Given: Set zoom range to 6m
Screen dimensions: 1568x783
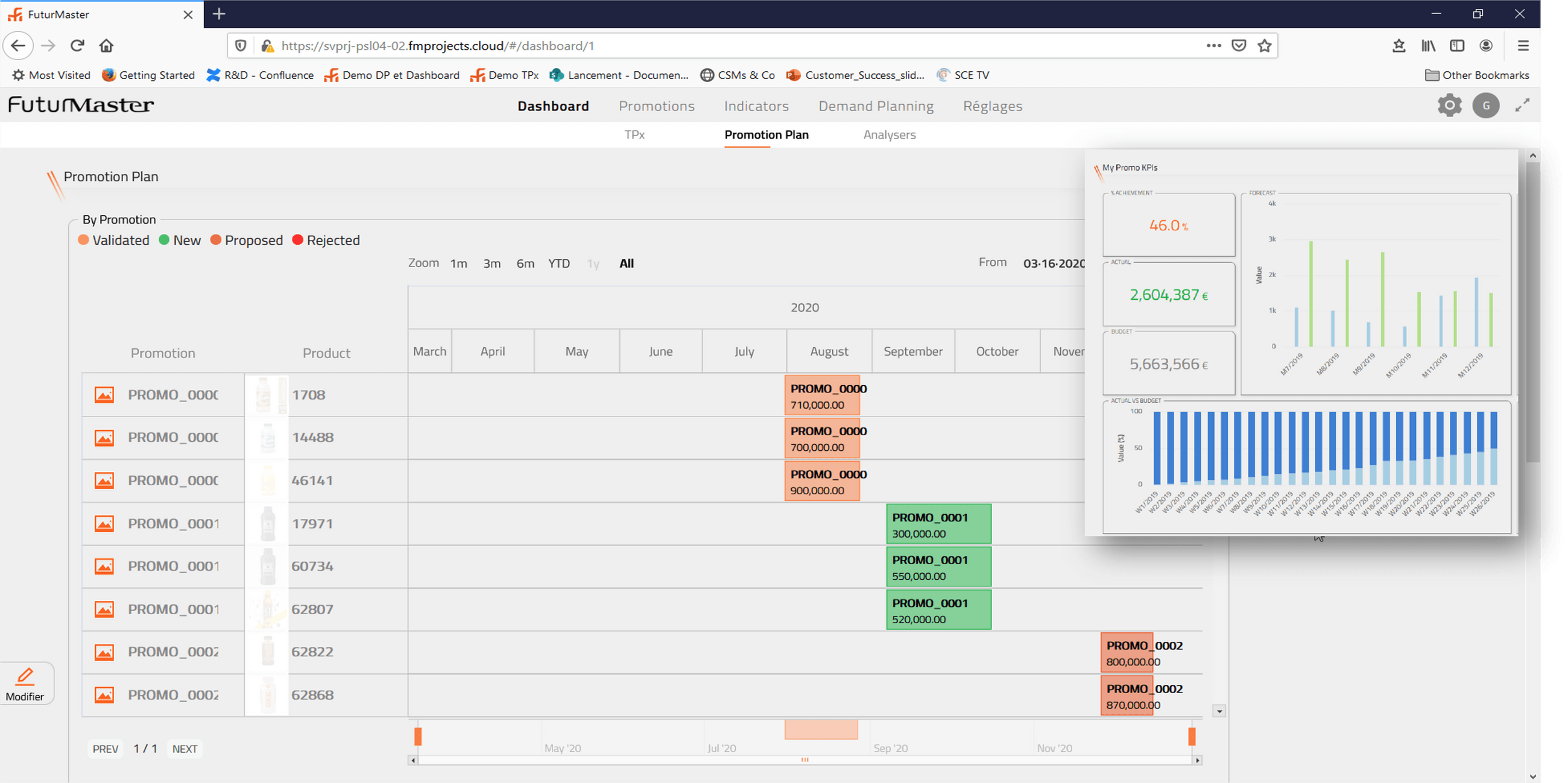Looking at the screenshot, I should (525, 263).
